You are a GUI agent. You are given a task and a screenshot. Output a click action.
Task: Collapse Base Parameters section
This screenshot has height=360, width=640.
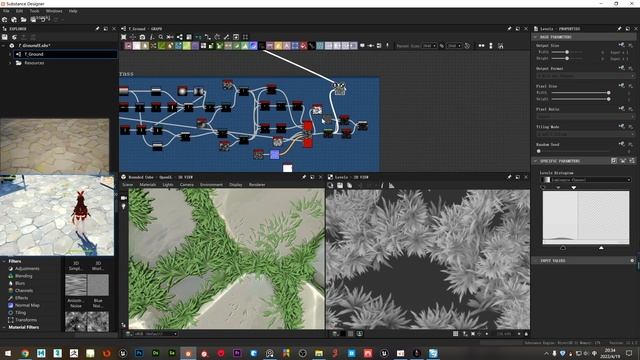click(x=535, y=37)
